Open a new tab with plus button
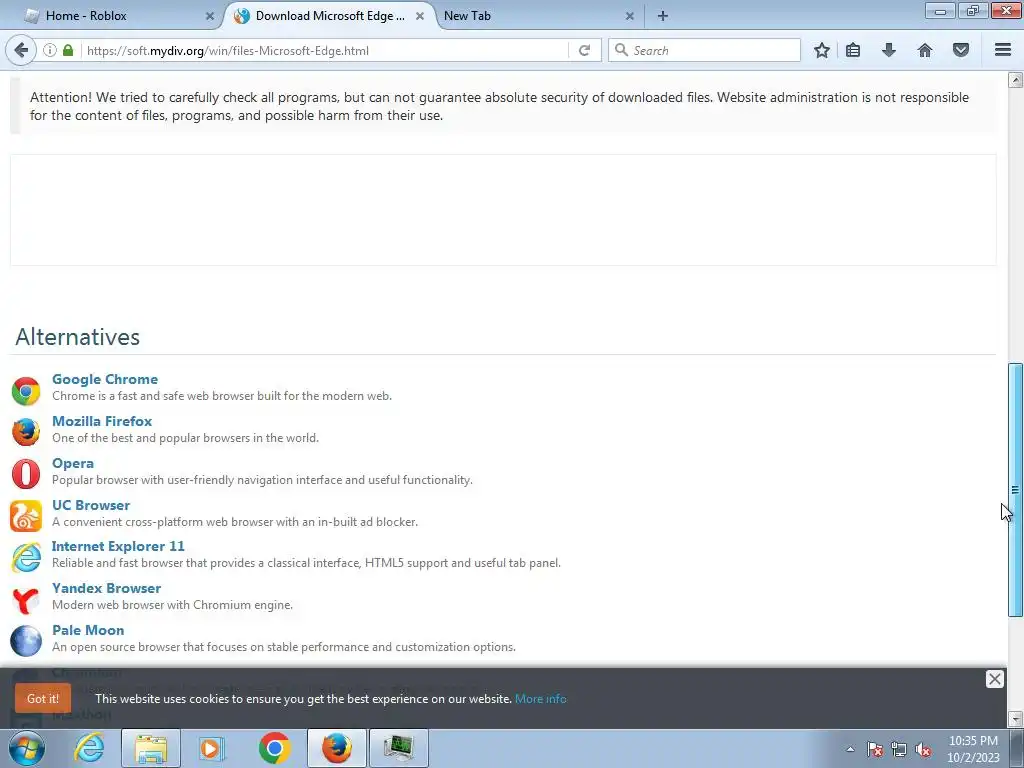Screen dimensions: 1024x768 point(662,16)
